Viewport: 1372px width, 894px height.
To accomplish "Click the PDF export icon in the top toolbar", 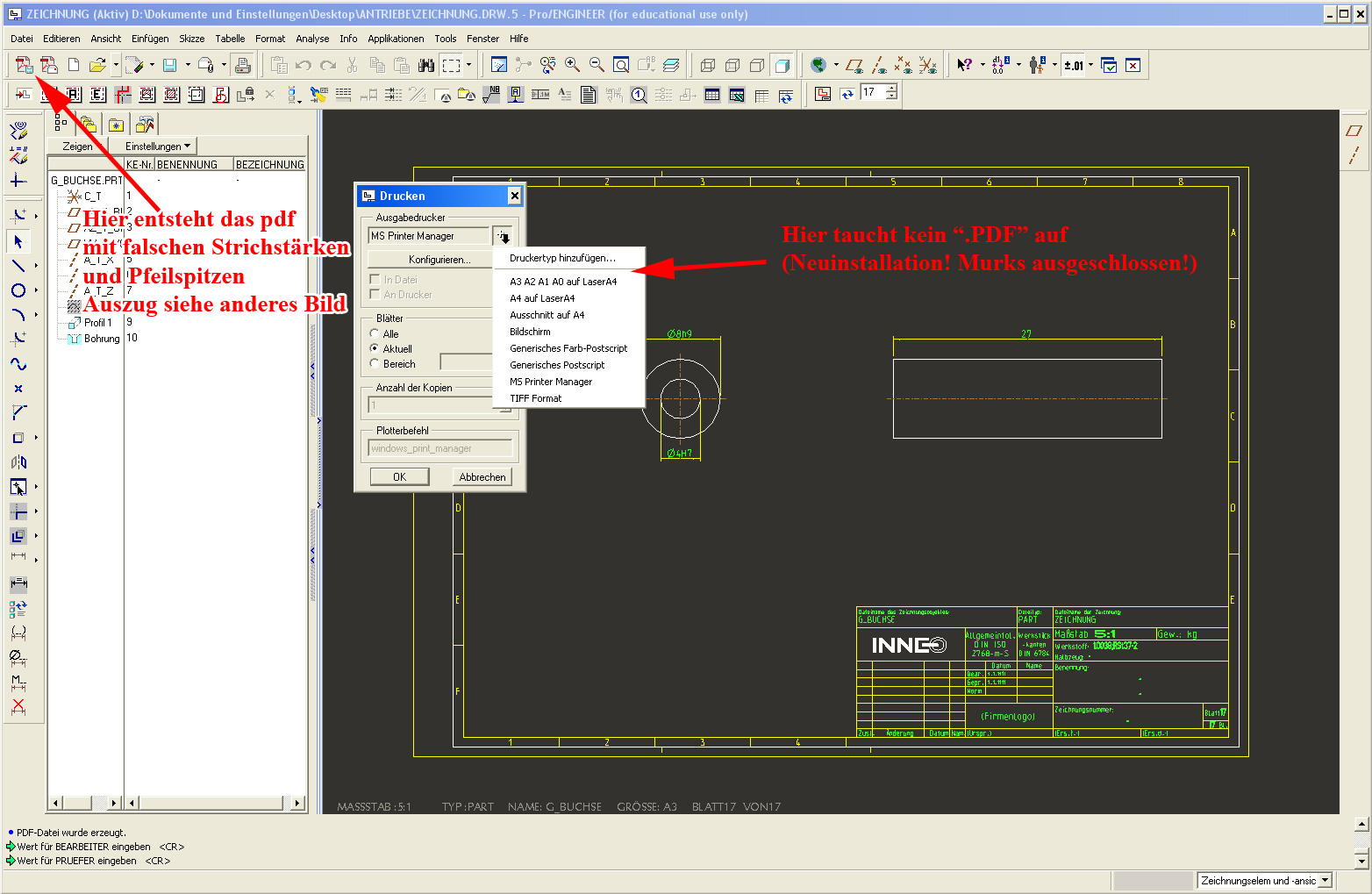I will (x=25, y=65).
